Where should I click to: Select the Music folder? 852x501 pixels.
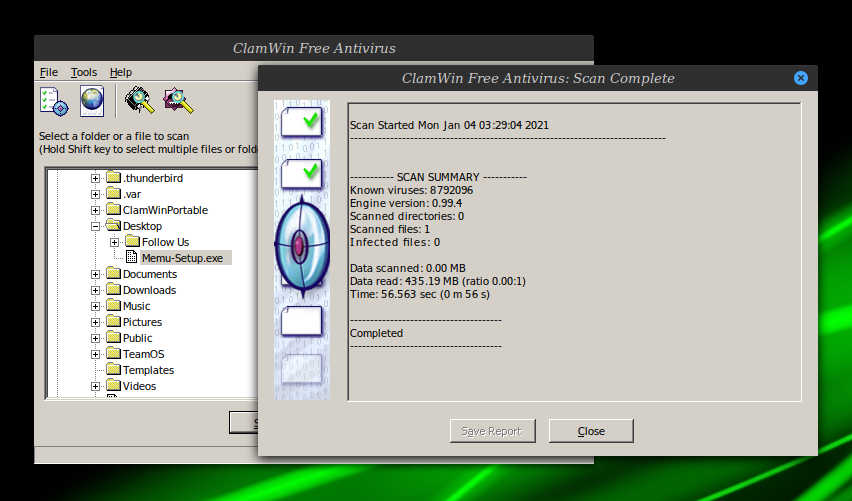(136, 306)
